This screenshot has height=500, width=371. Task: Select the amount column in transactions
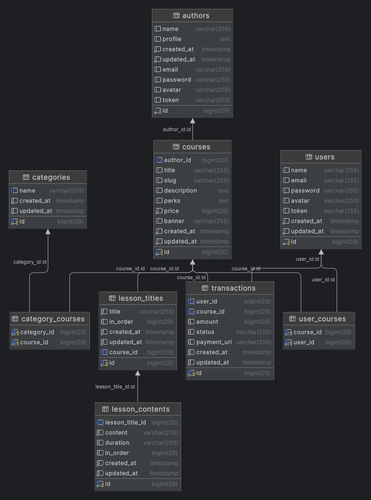tap(229, 322)
